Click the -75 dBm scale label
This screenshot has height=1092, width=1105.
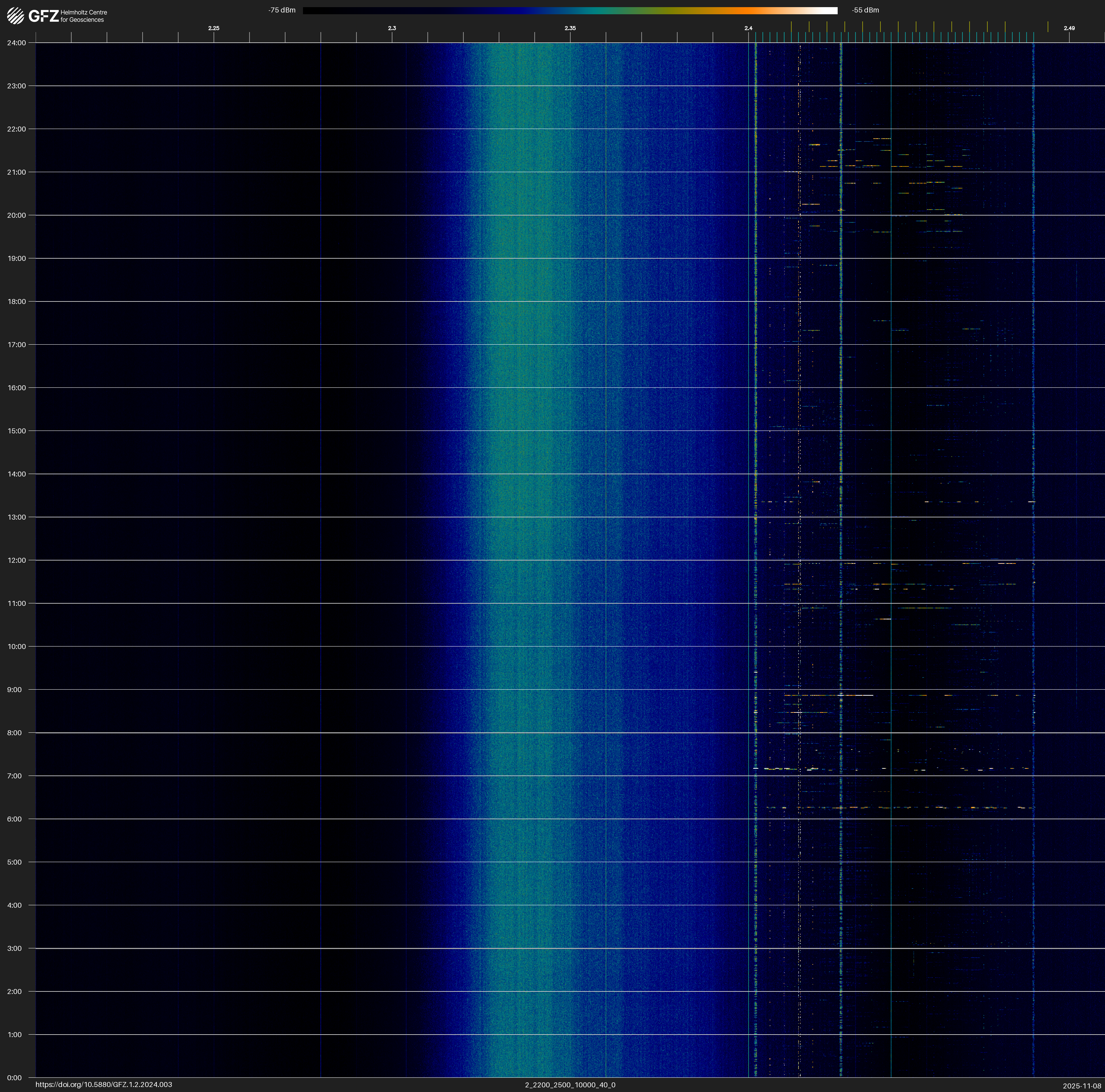coord(282,10)
